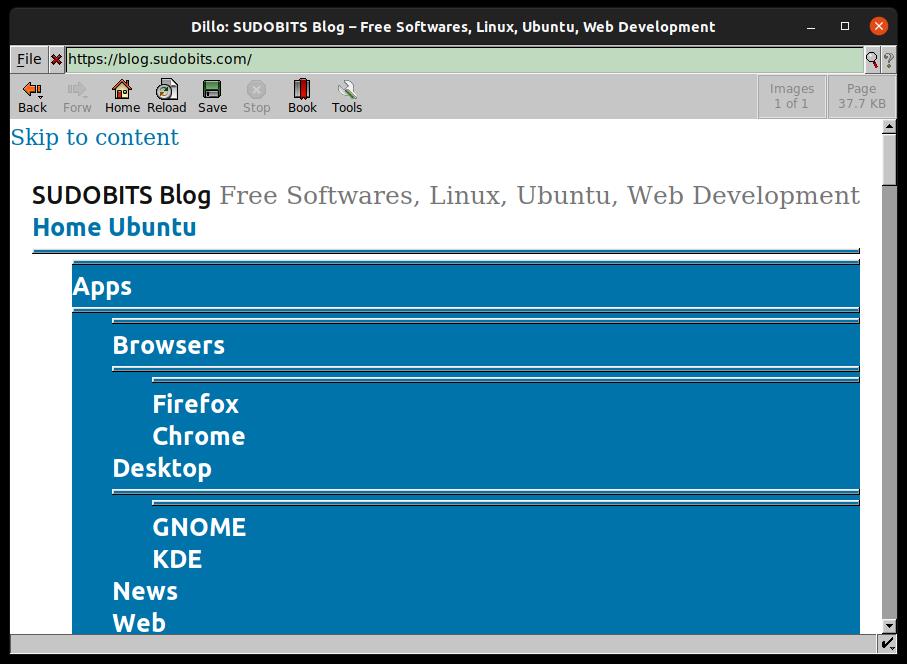The width and height of the screenshot is (907, 664).
Task: Follow the Skip to content link
Action: 95,137
